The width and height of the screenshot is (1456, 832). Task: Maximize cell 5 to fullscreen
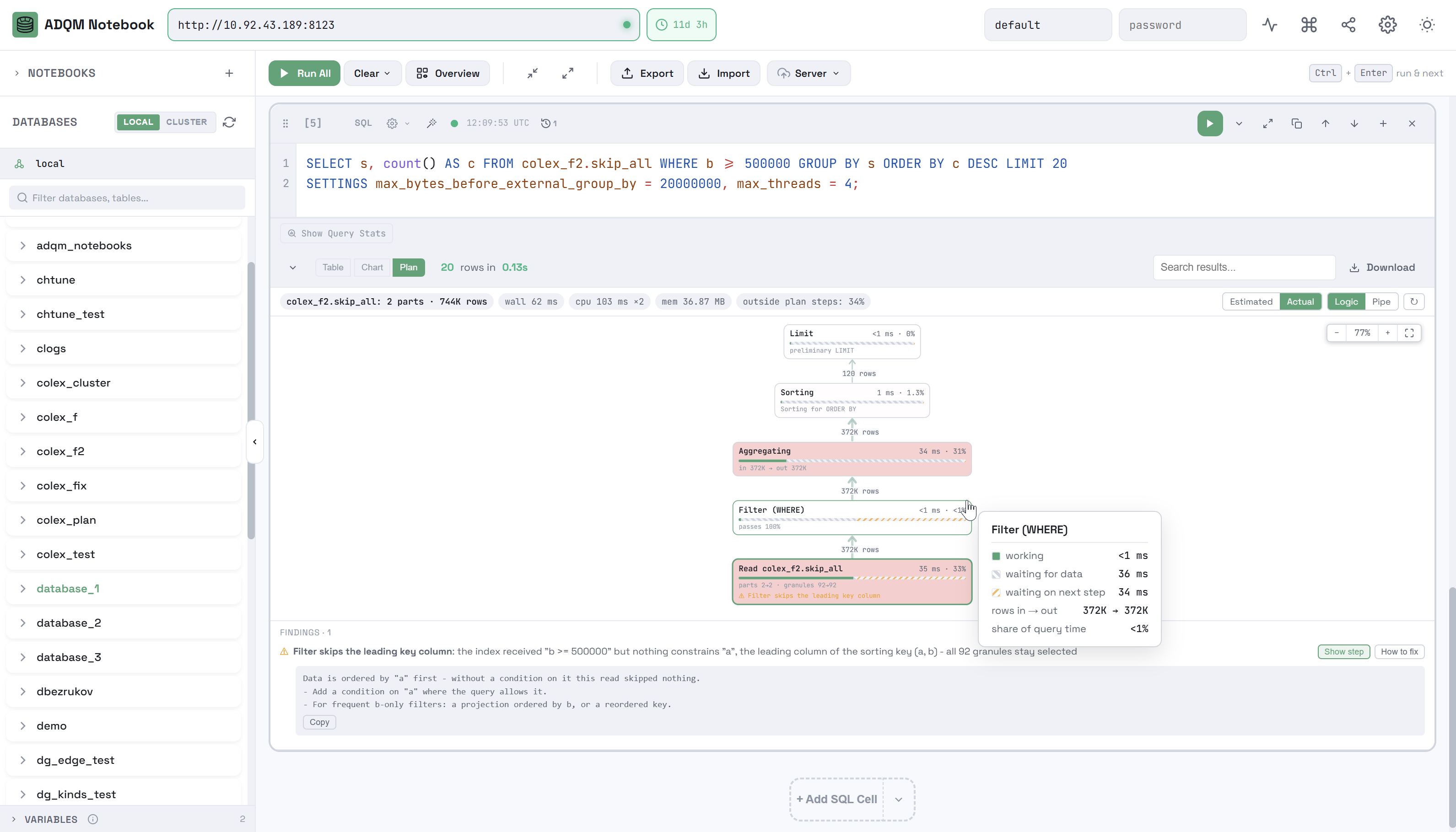[x=1268, y=123]
